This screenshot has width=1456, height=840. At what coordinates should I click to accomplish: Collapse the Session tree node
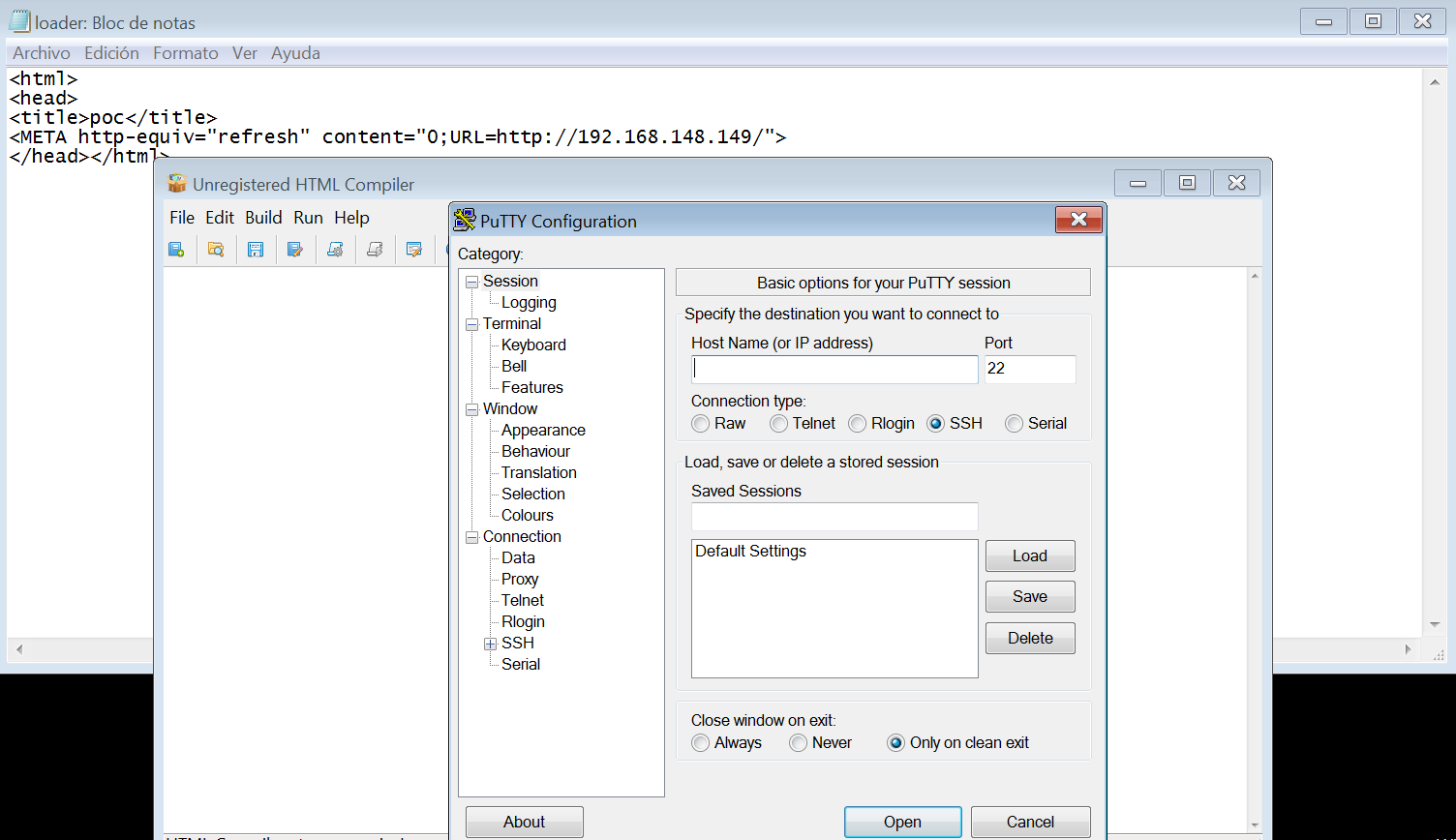click(x=472, y=282)
